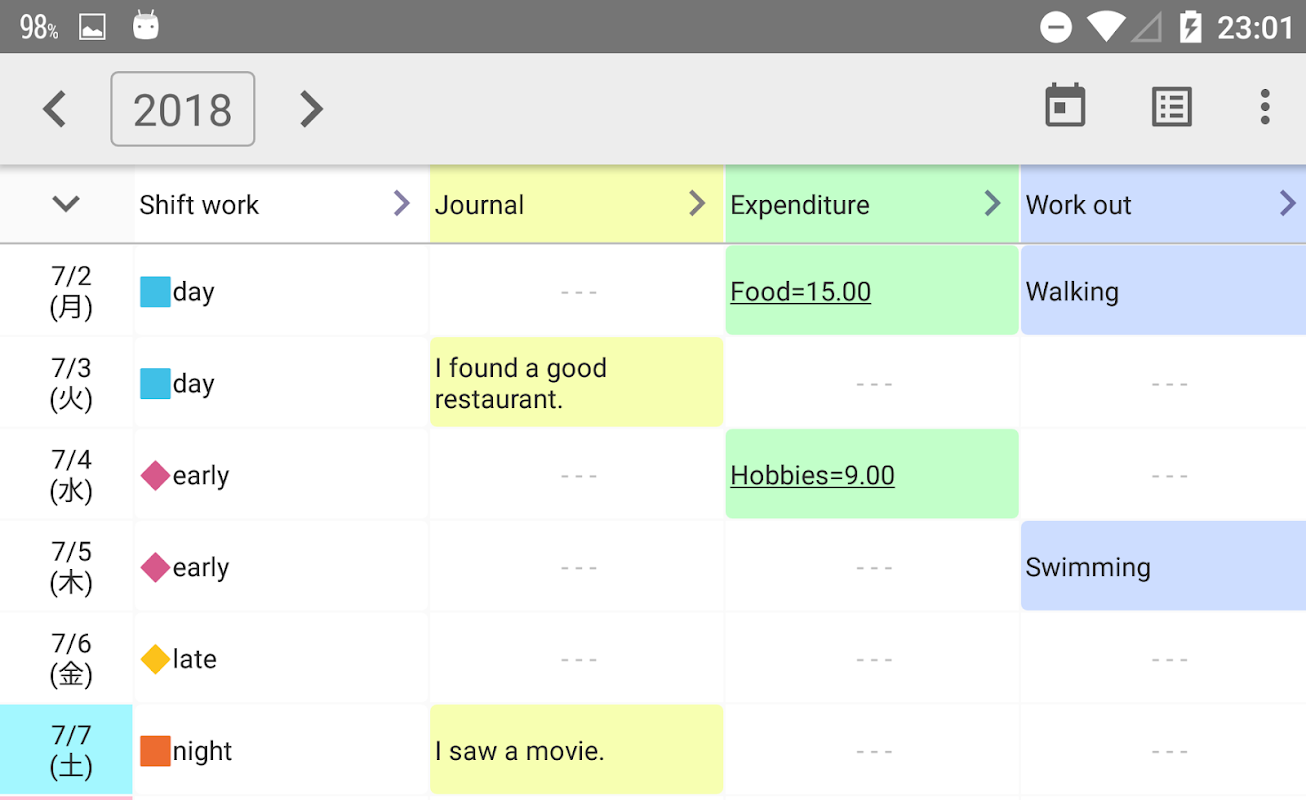Viewport: 1306px width, 800px height.
Task: Select the Expenditure column header
Action: 850,205
